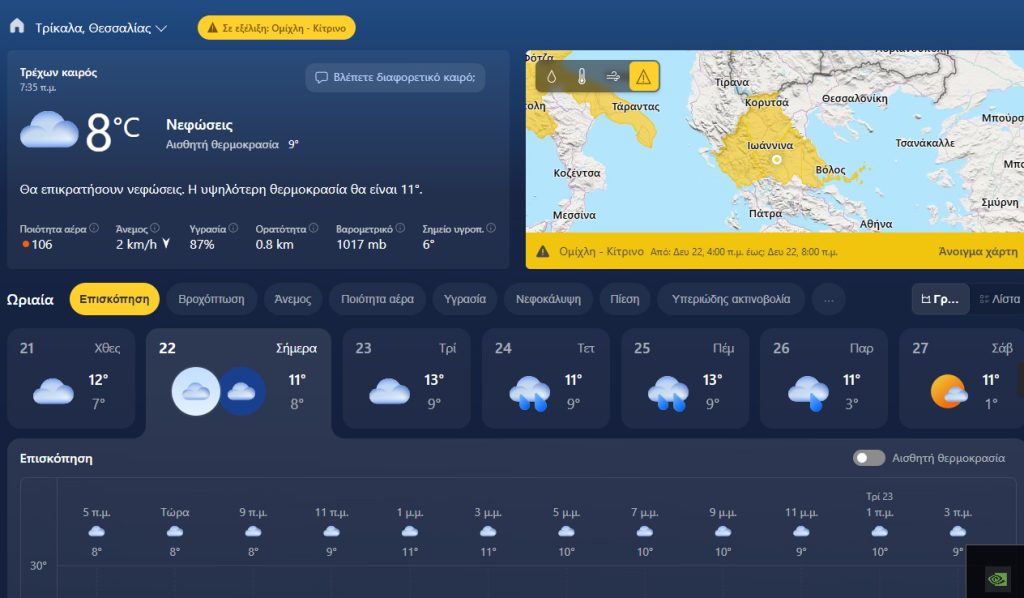
Task: Click Βλέπετε διαφορετικό καιρό feedback button
Action: coord(395,78)
